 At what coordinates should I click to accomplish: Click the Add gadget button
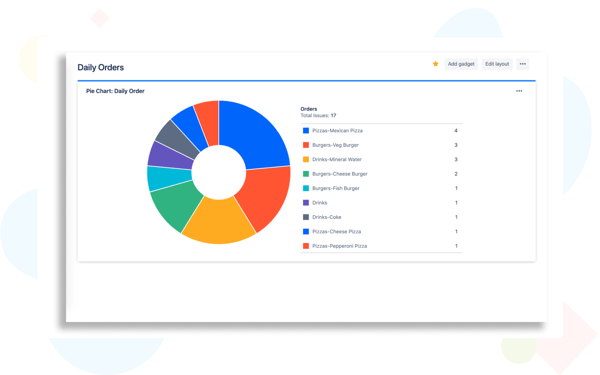(x=461, y=64)
